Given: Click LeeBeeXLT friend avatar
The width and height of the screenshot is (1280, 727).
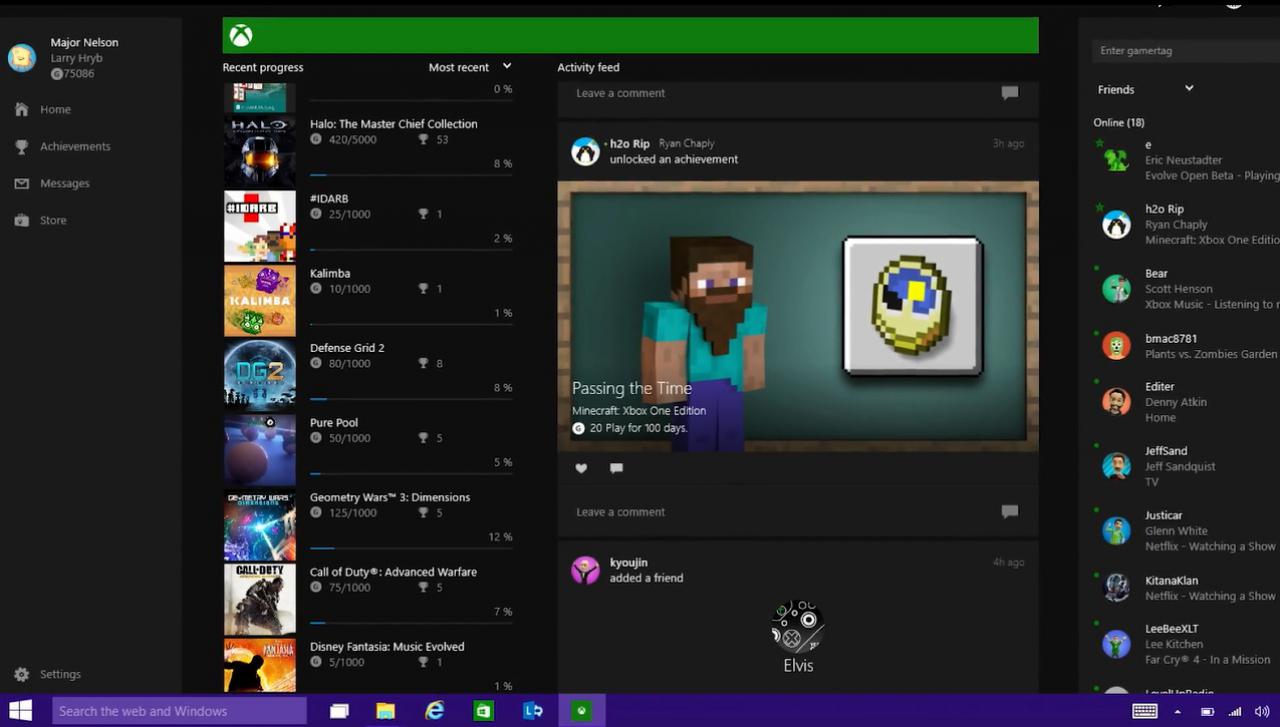Looking at the screenshot, I should tap(1116, 644).
